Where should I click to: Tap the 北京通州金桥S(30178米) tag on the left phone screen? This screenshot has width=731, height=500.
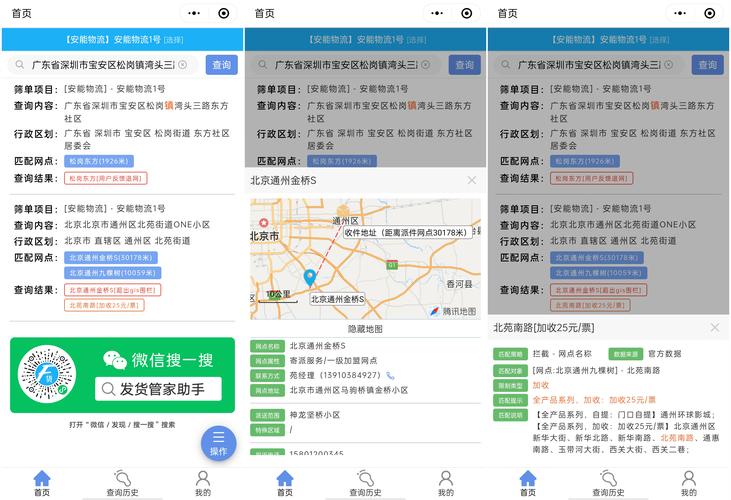111,258
